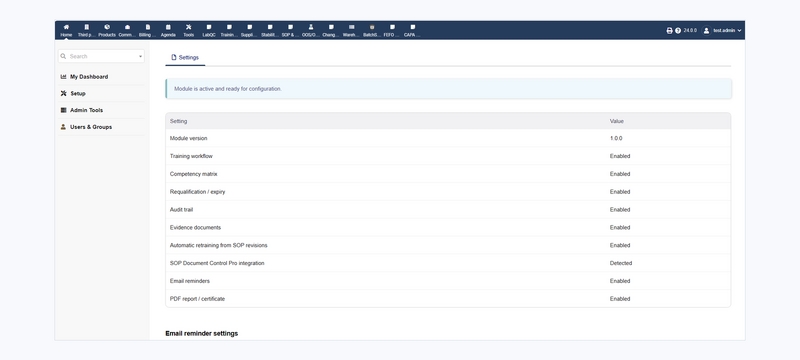Viewport: 800px width, 360px height.
Task: Open the Supplier module in top bar
Action: click(249, 30)
